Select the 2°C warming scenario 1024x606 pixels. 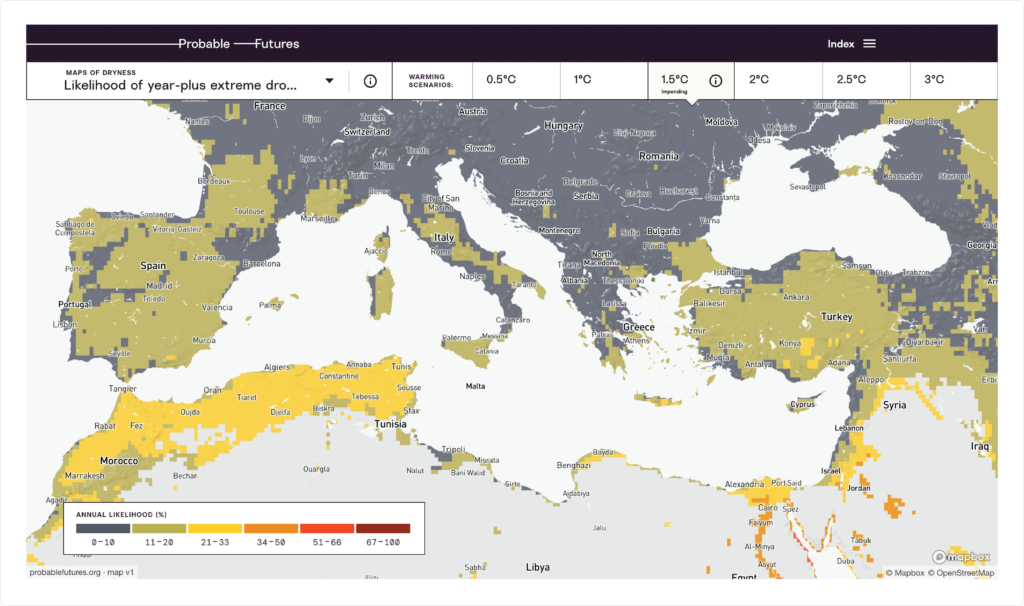[x=778, y=81]
